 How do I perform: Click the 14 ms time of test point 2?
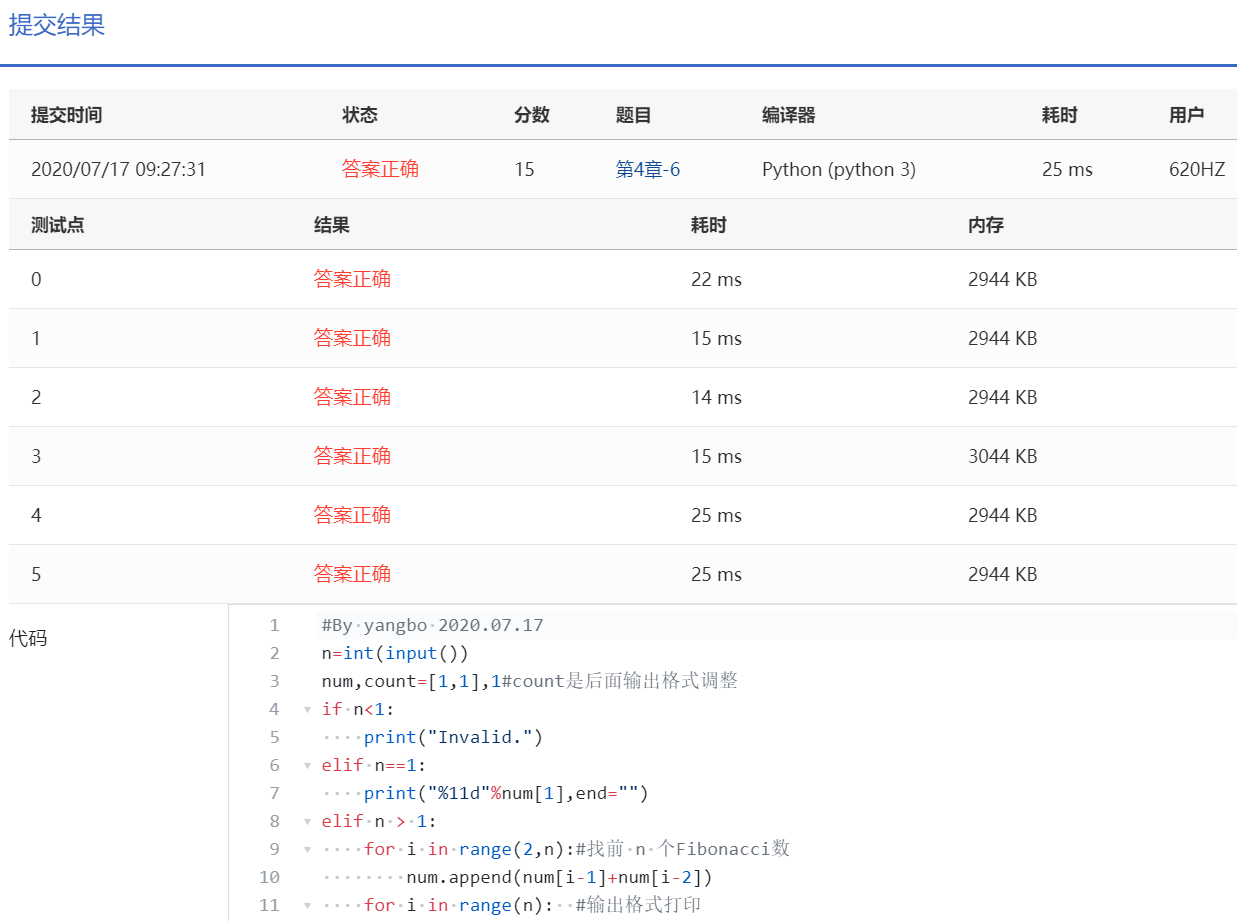click(x=716, y=397)
